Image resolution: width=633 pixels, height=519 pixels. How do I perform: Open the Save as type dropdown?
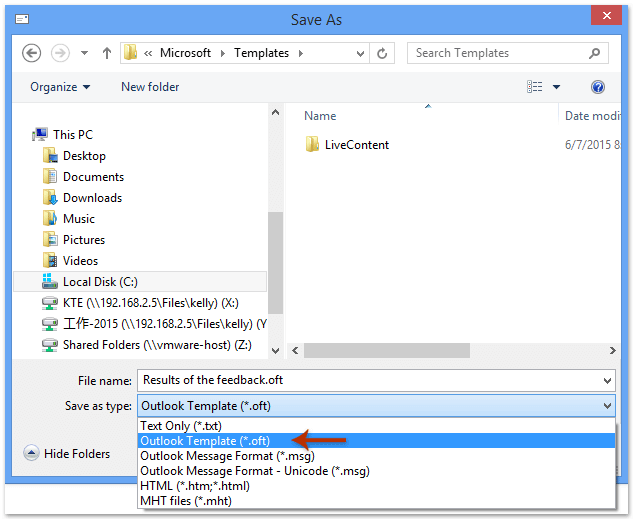click(x=376, y=406)
